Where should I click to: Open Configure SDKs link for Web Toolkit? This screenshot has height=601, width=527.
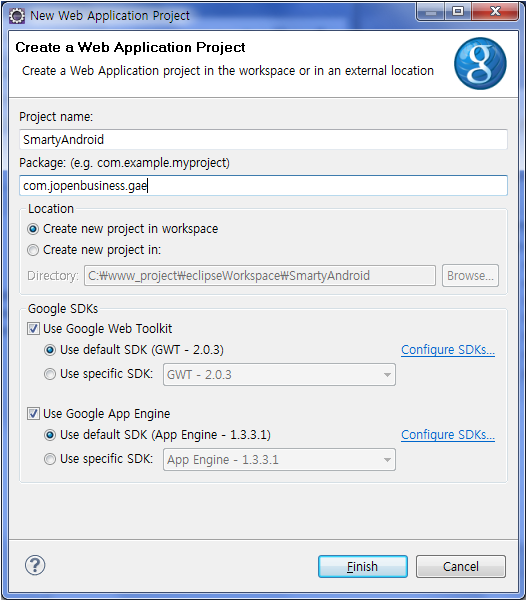tap(448, 350)
